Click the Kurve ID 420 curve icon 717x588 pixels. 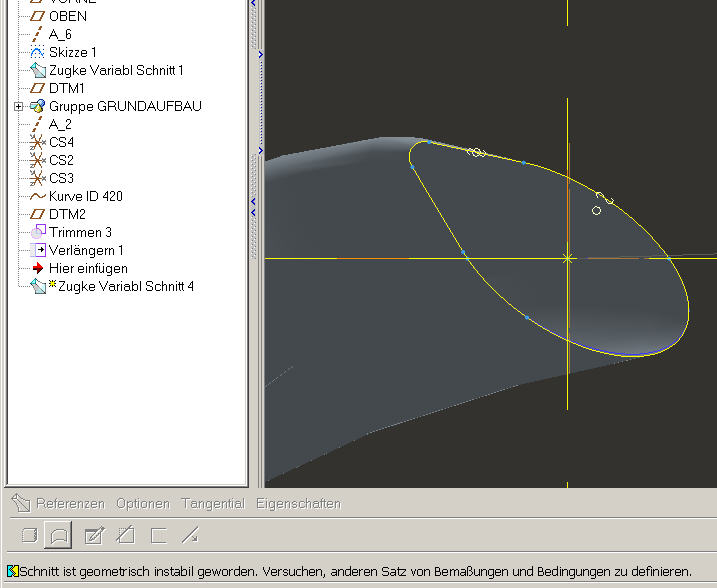[x=37, y=196]
